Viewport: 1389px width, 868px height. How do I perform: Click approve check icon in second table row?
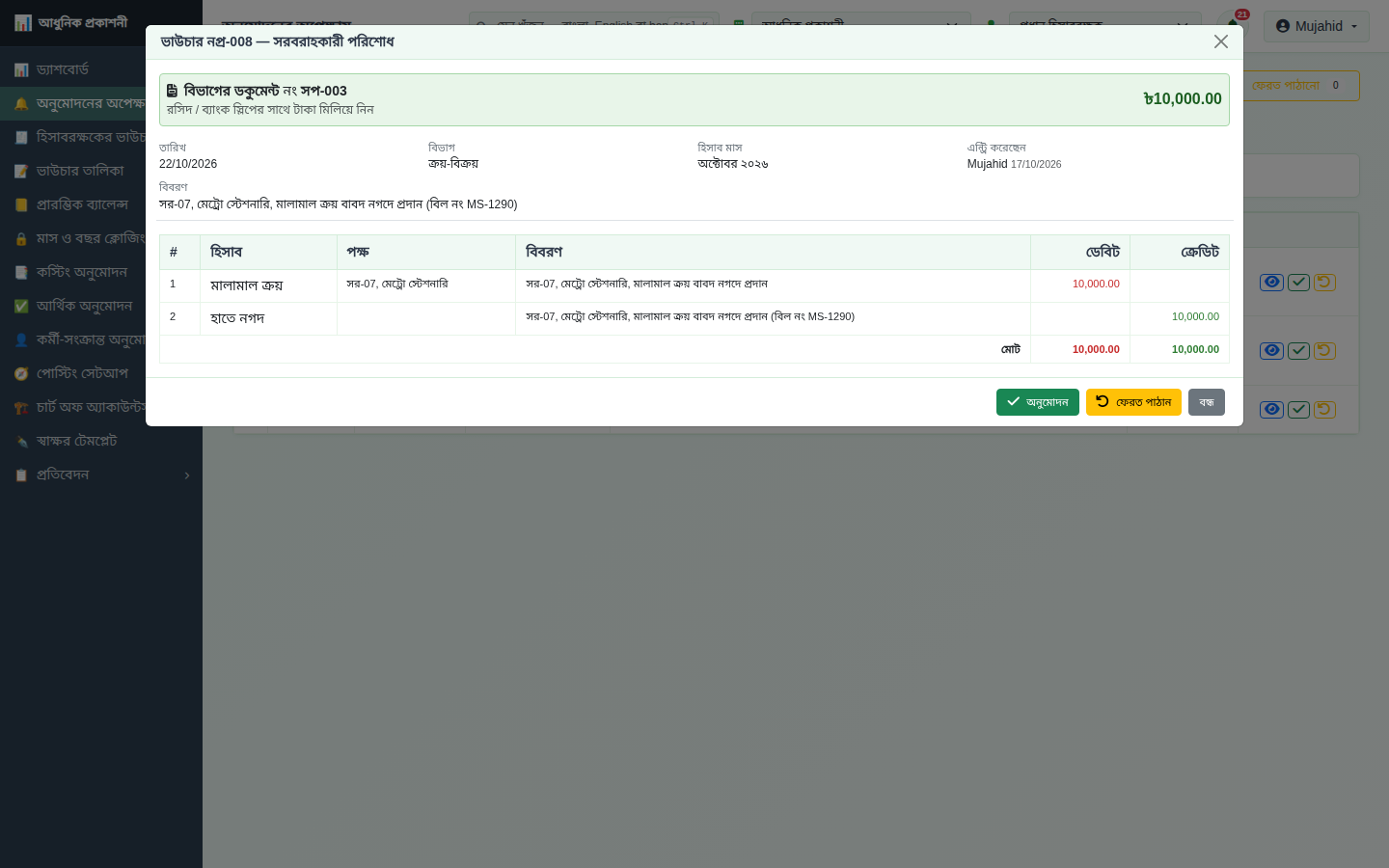click(1298, 350)
